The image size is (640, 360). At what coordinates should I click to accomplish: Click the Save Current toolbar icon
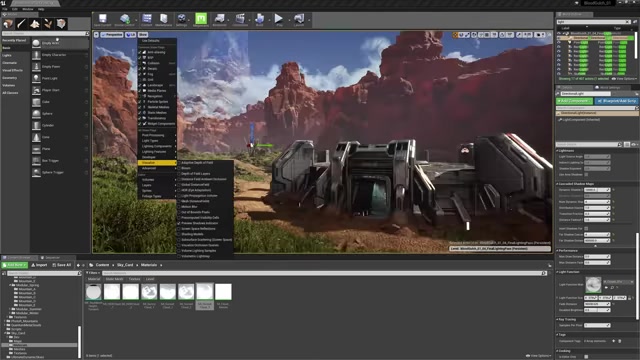click(102, 20)
